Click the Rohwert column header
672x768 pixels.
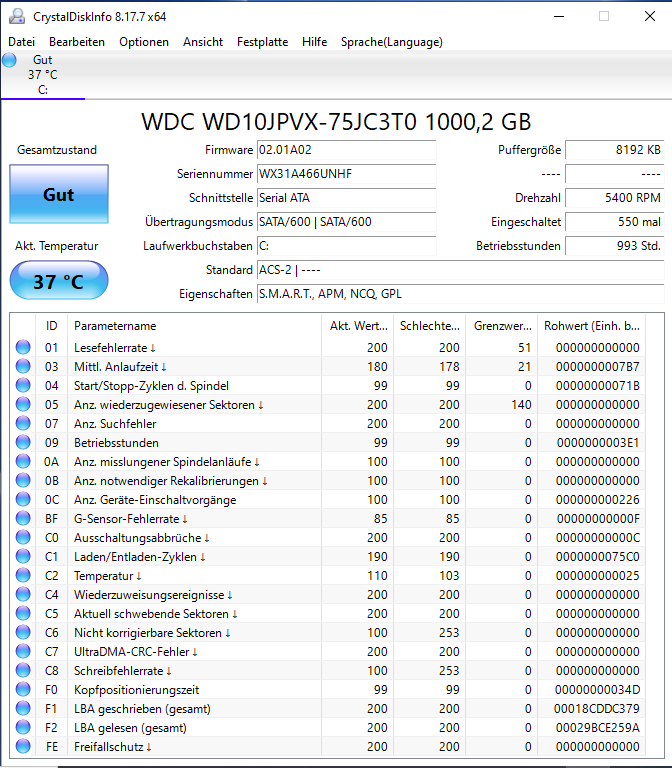[592, 326]
